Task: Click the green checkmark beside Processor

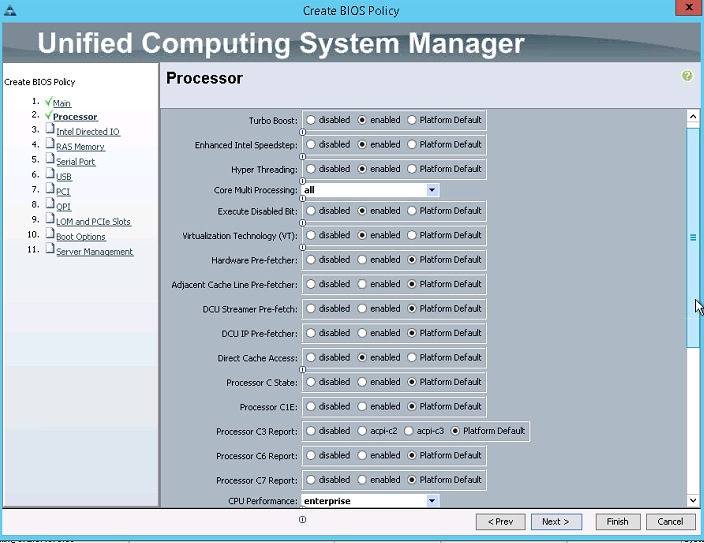Action: [x=48, y=115]
